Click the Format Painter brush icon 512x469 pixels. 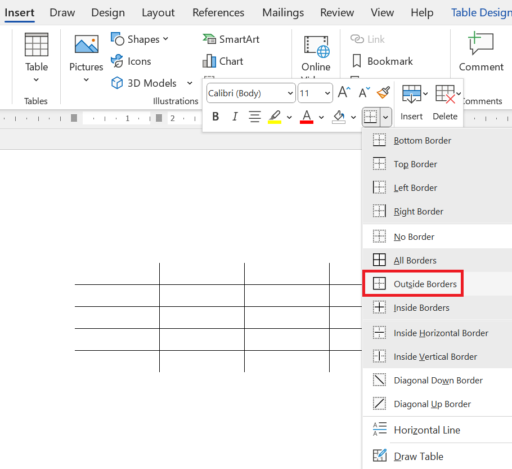383,93
